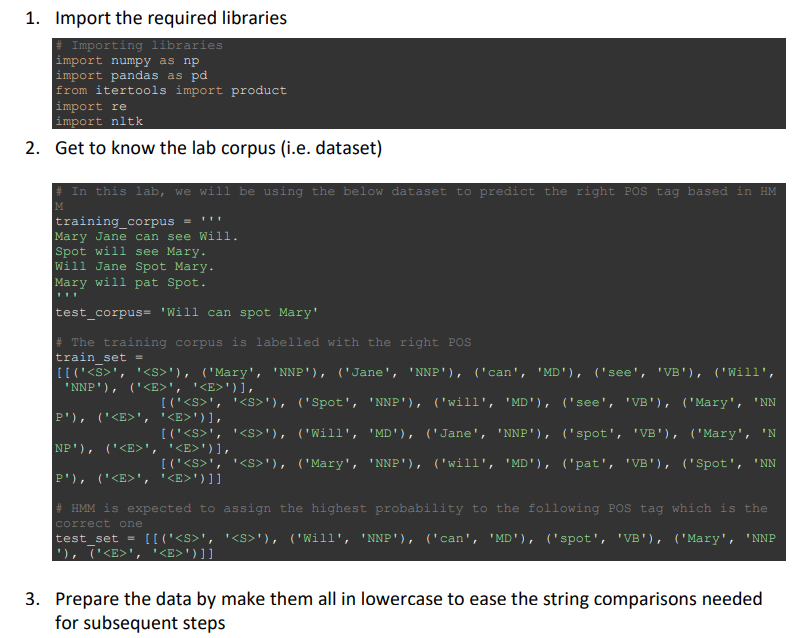Click 'from itertools import product' line
The width and height of the screenshot is (811, 638).
(171, 90)
